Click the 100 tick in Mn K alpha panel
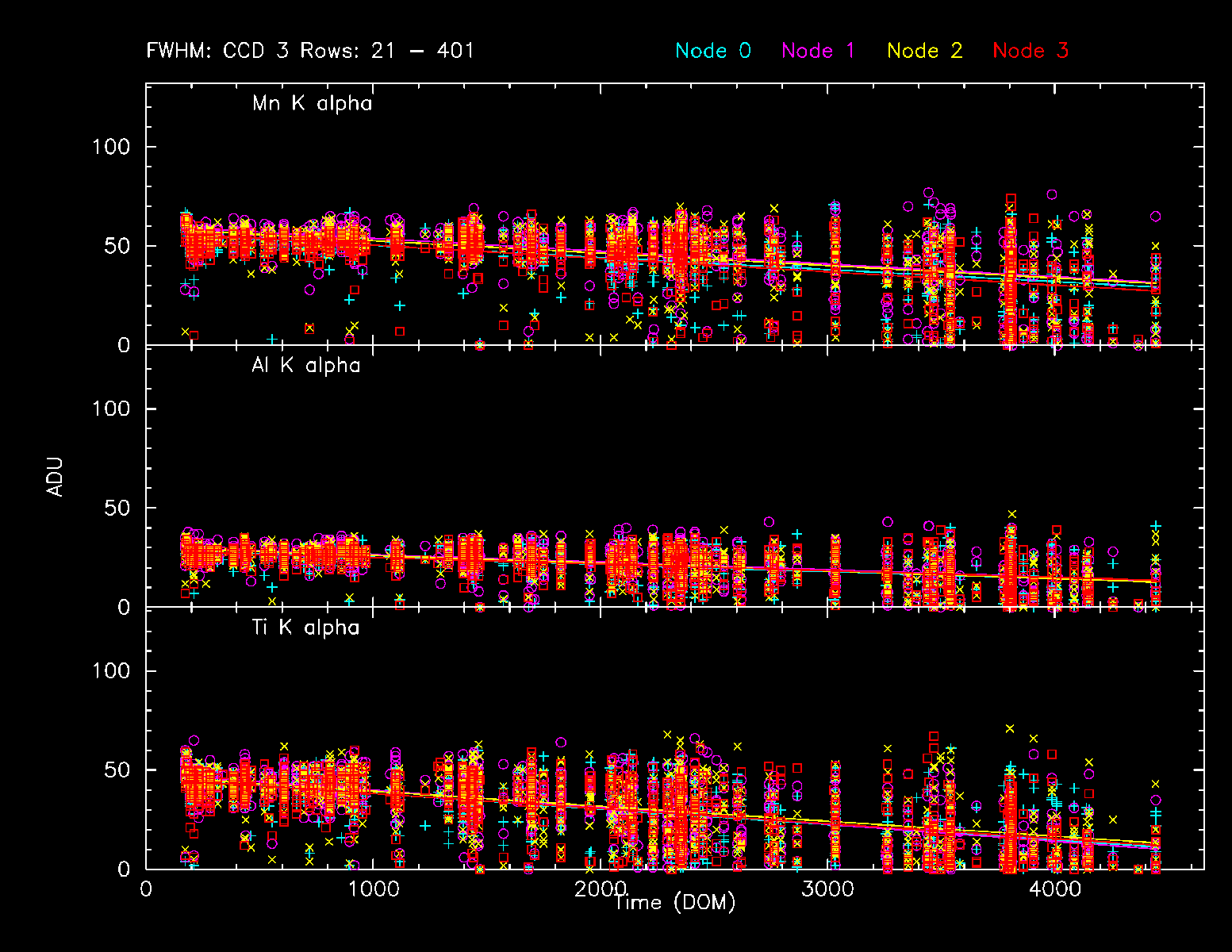The height and width of the screenshot is (952, 1232). point(111,147)
